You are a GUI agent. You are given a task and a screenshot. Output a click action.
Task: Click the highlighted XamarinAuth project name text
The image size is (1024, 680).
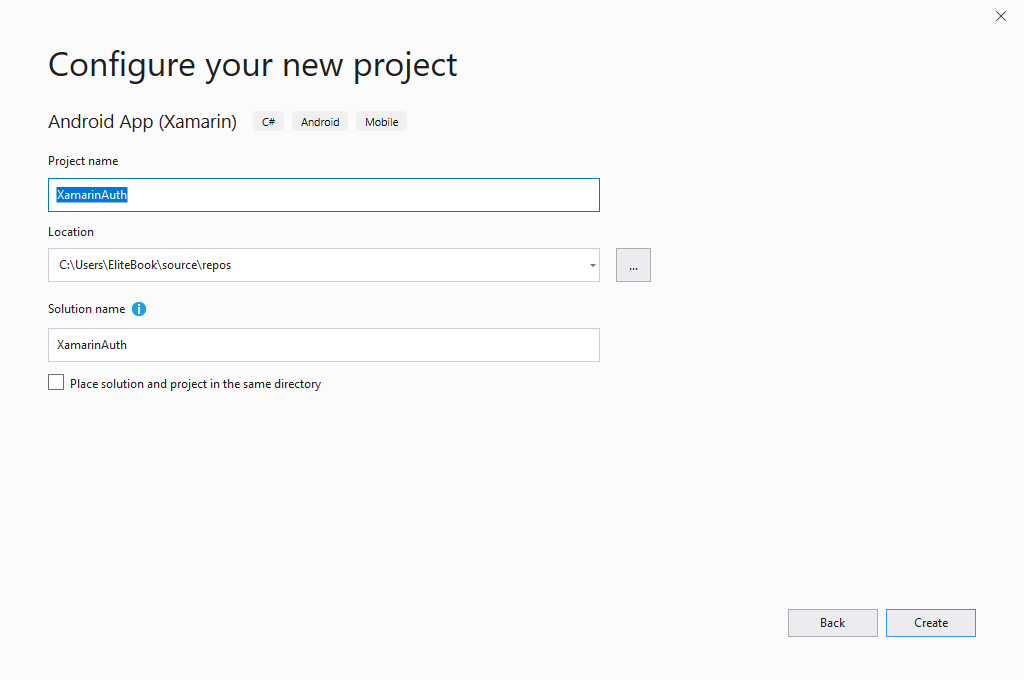pyautogui.click(x=92, y=195)
